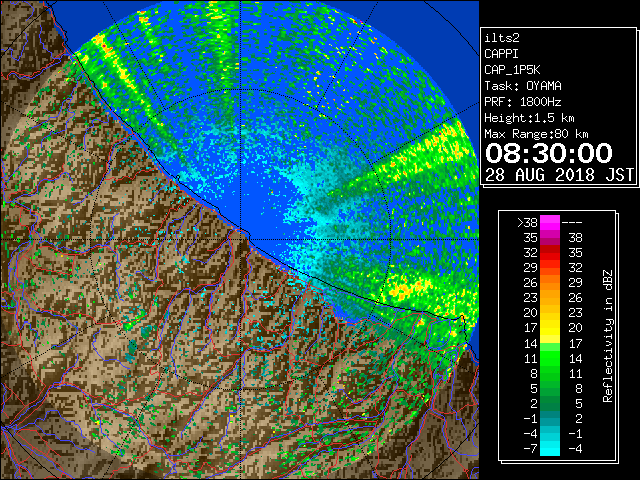Select the "28 AUG 2018 JST" date
The height and width of the screenshot is (480, 640).
(x=559, y=175)
